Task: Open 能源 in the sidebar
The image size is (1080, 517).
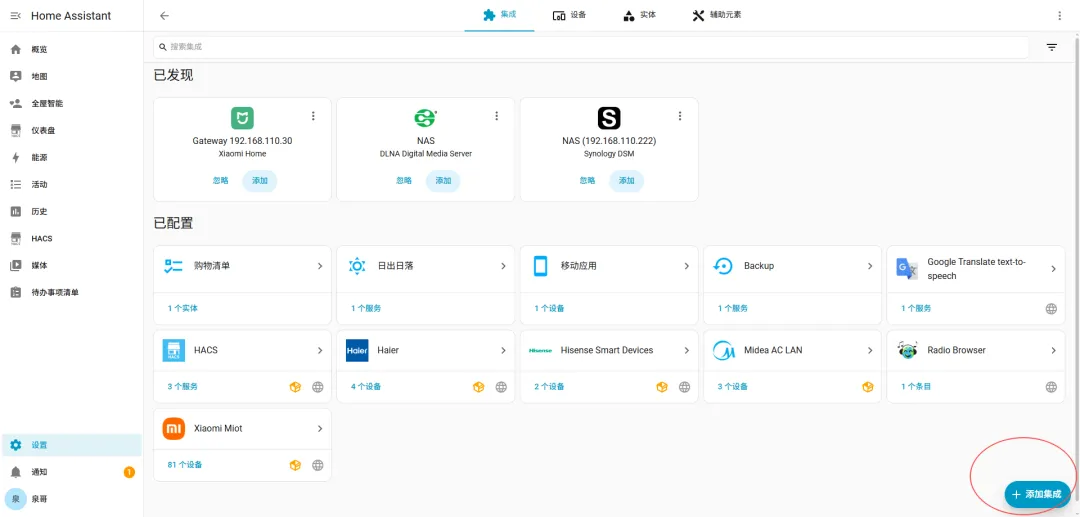Action: tap(72, 158)
